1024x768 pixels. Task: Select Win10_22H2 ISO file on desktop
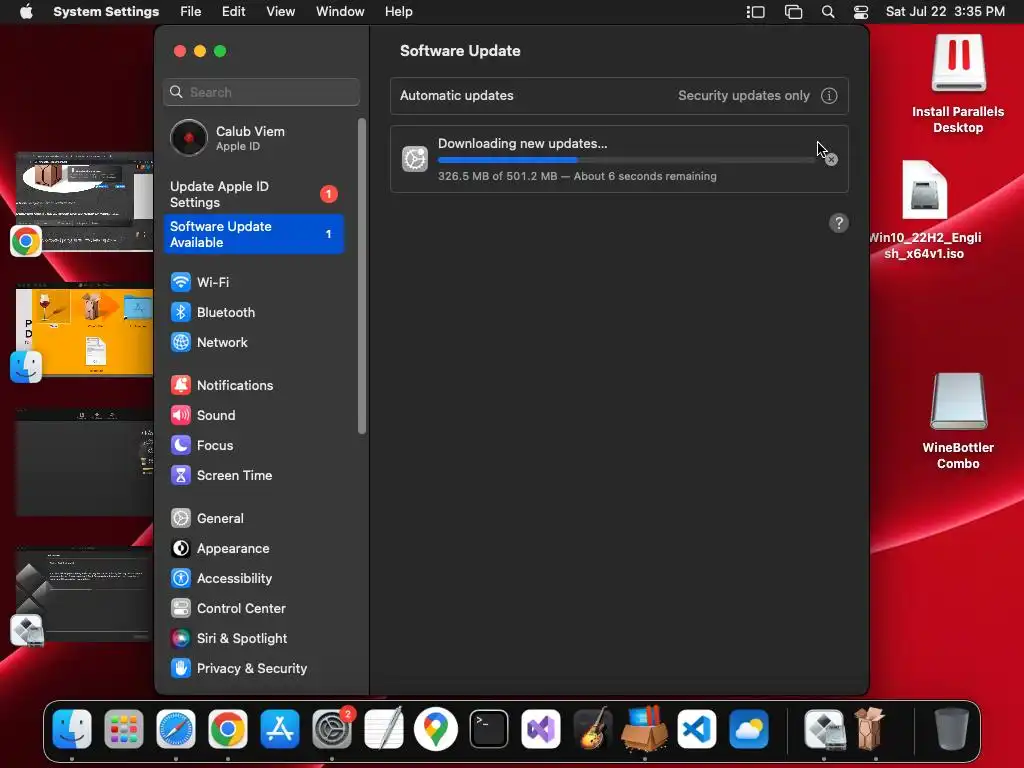point(925,211)
